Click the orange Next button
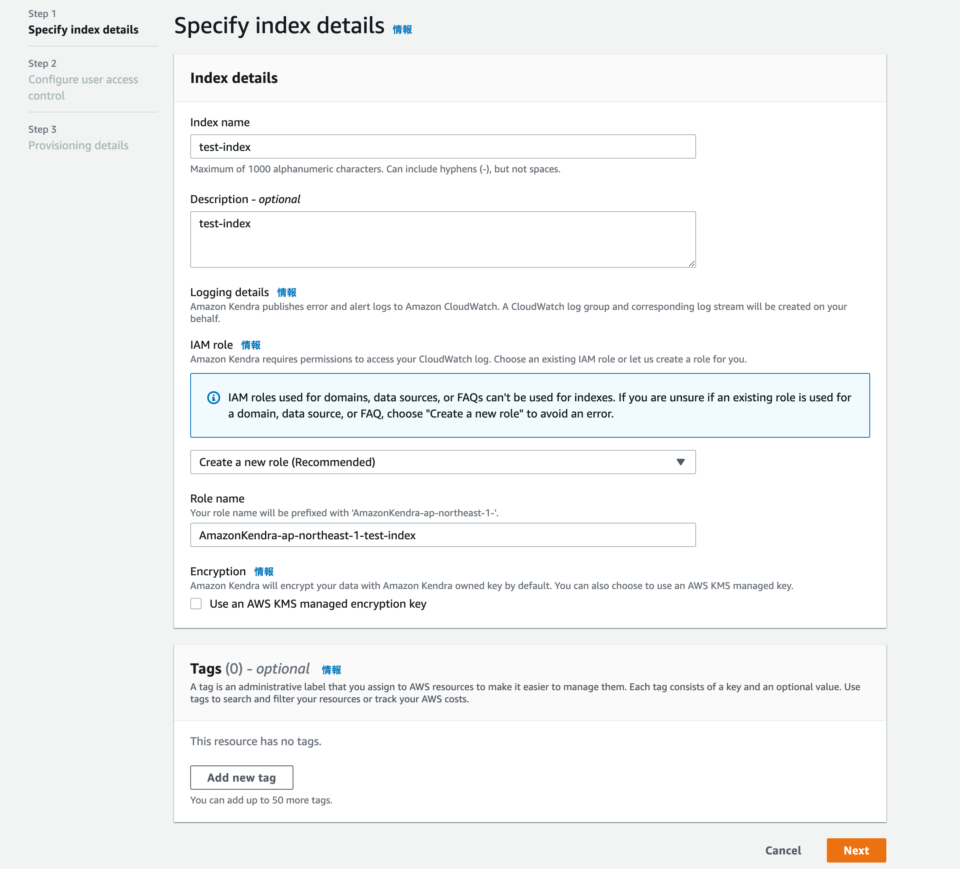Screen dimensions: 960x869 click(855, 850)
